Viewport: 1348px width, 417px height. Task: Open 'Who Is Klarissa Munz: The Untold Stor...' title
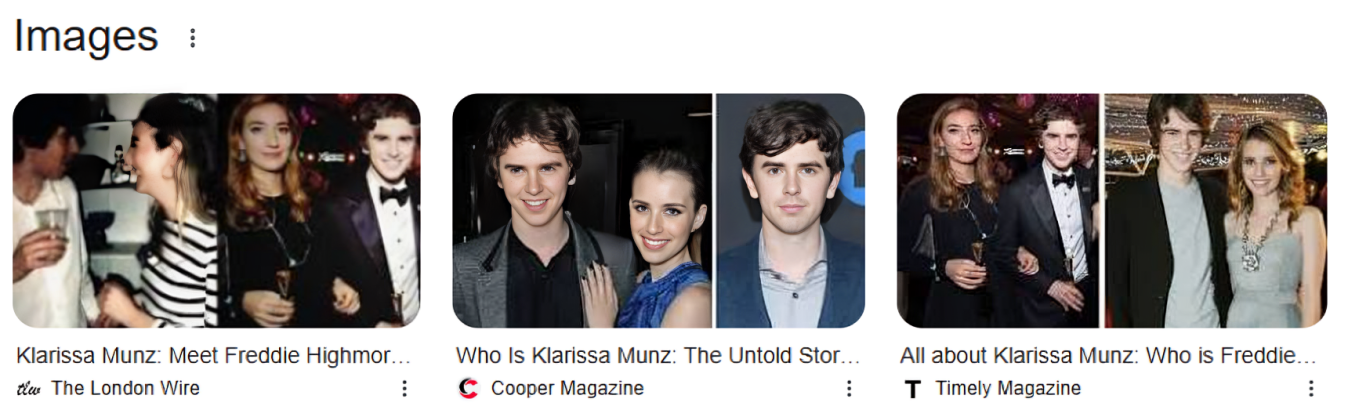[658, 356]
